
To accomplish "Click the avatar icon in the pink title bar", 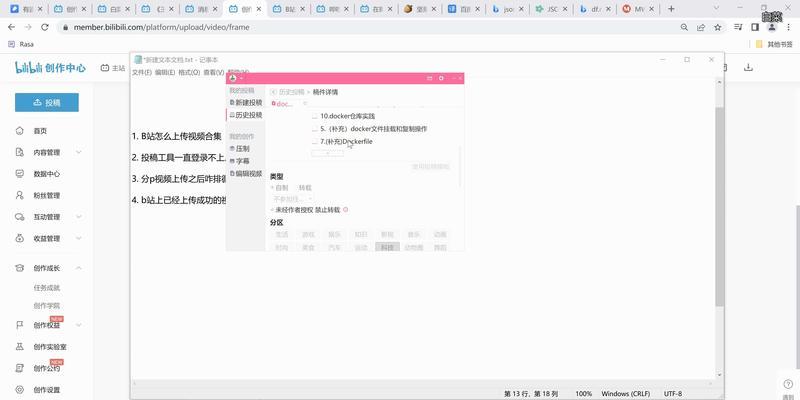I will pyautogui.click(x=233, y=78).
